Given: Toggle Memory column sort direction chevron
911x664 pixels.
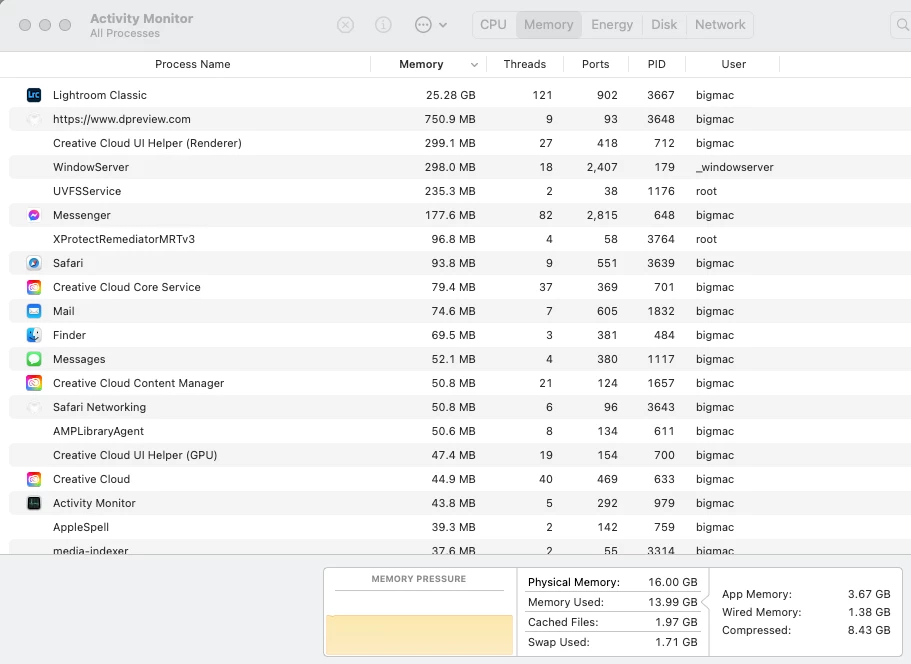Looking at the screenshot, I should coord(474,65).
